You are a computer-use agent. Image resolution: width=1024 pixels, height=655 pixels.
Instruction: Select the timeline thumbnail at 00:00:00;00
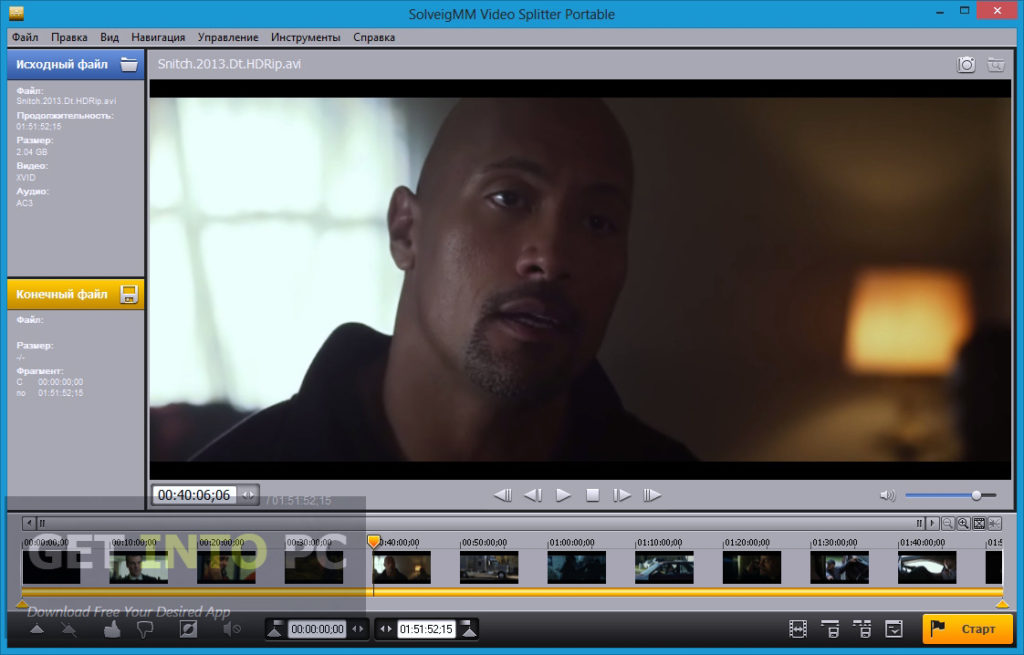click(x=52, y=567)
